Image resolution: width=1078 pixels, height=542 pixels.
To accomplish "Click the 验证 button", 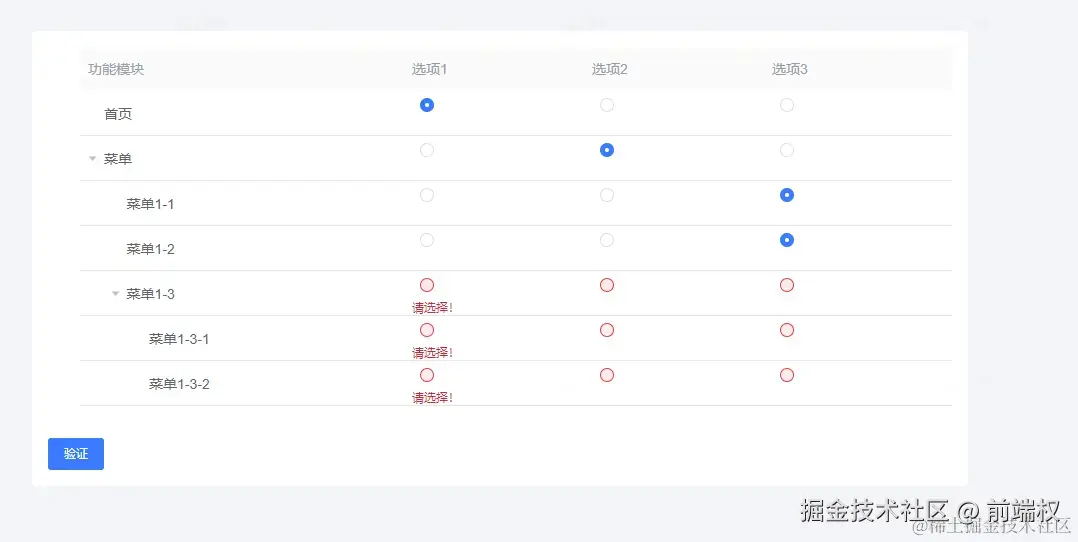I will click(x=76, y=454).
